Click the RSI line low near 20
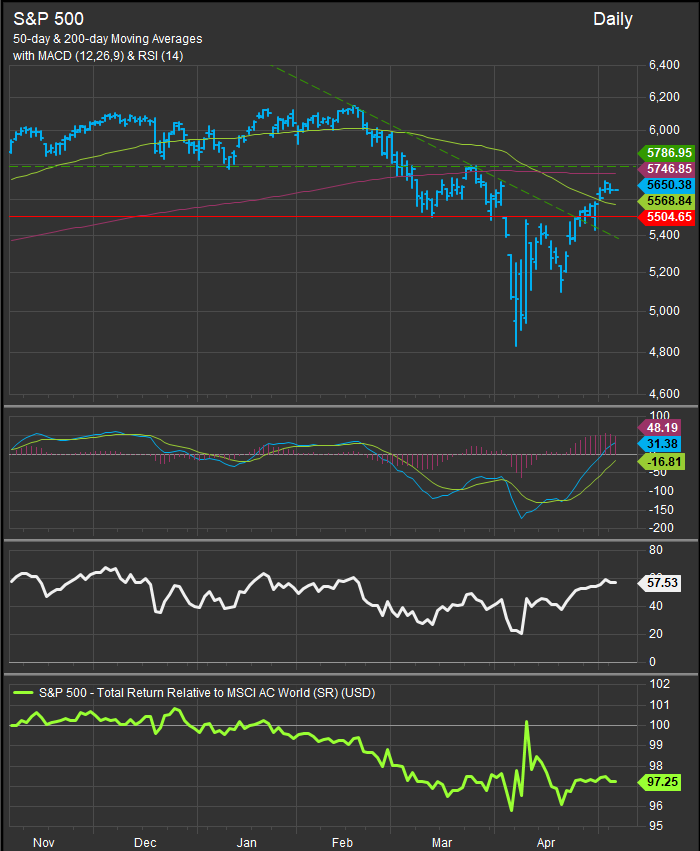The height and width of the screenshot is (851, 700). [x=521, y=633]
